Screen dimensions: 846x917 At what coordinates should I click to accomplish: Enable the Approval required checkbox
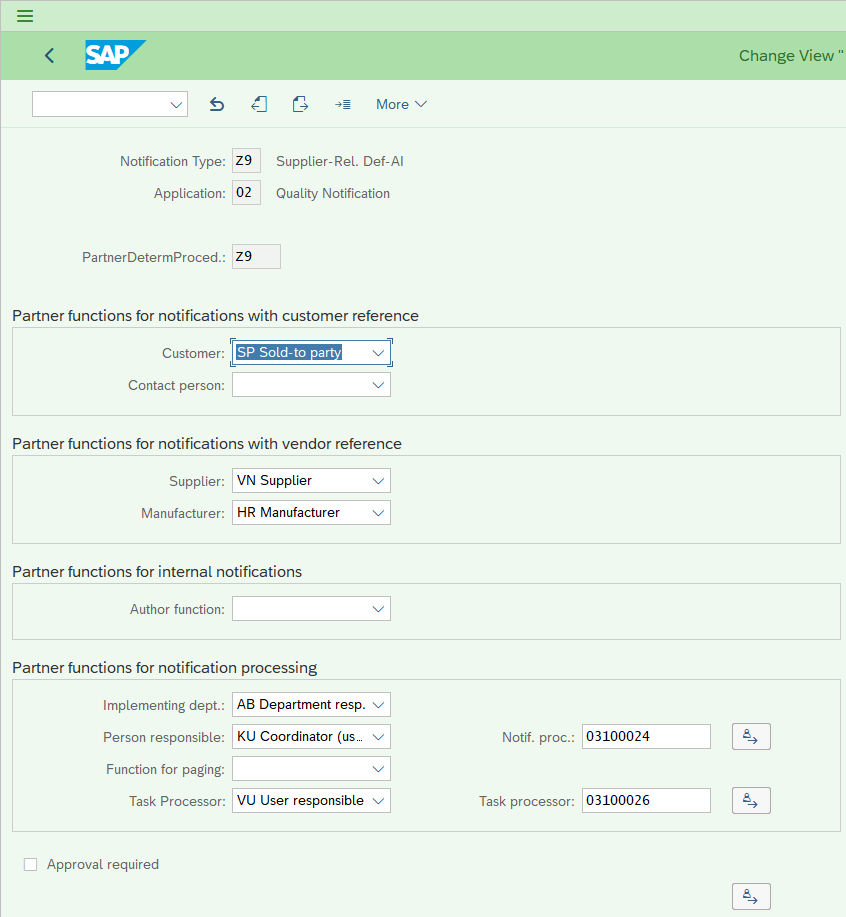point(30,864)
